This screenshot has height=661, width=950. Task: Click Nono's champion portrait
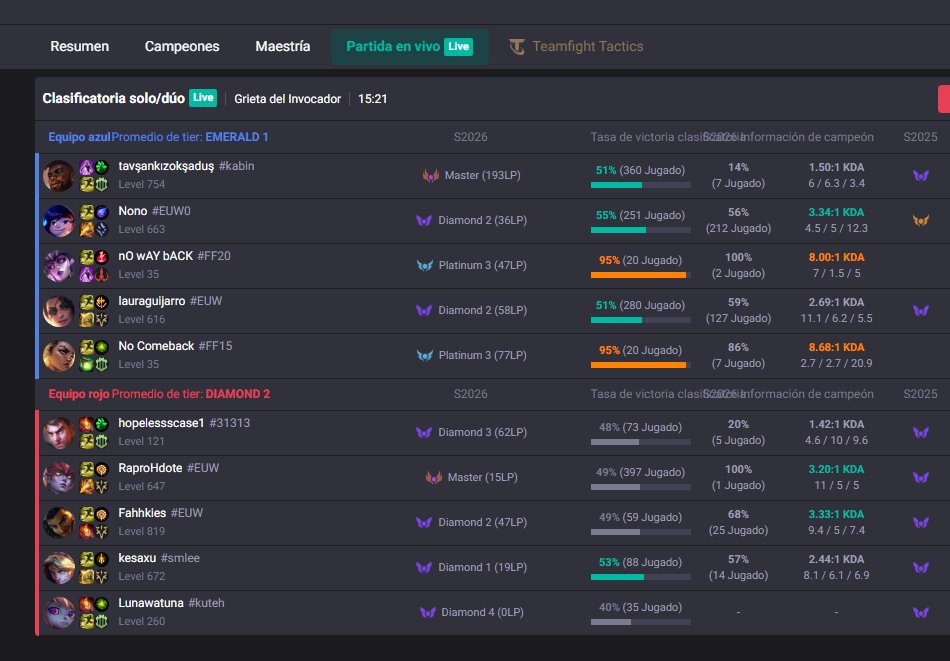(x=59, y=221)
